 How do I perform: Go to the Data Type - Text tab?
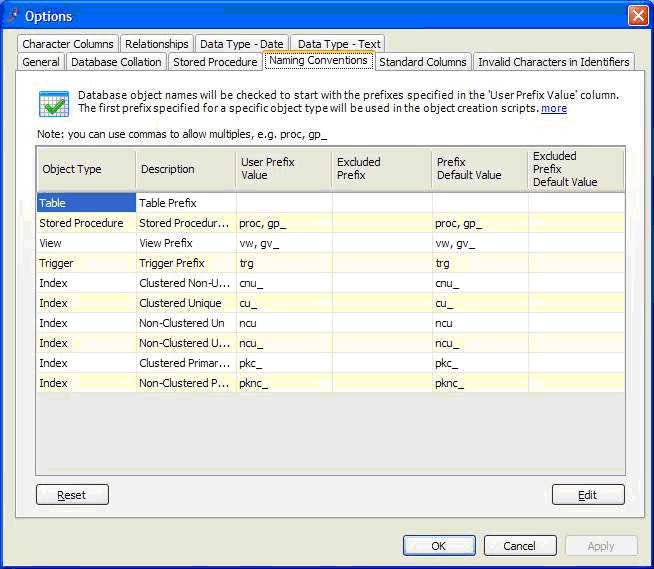tap(338, 44)
